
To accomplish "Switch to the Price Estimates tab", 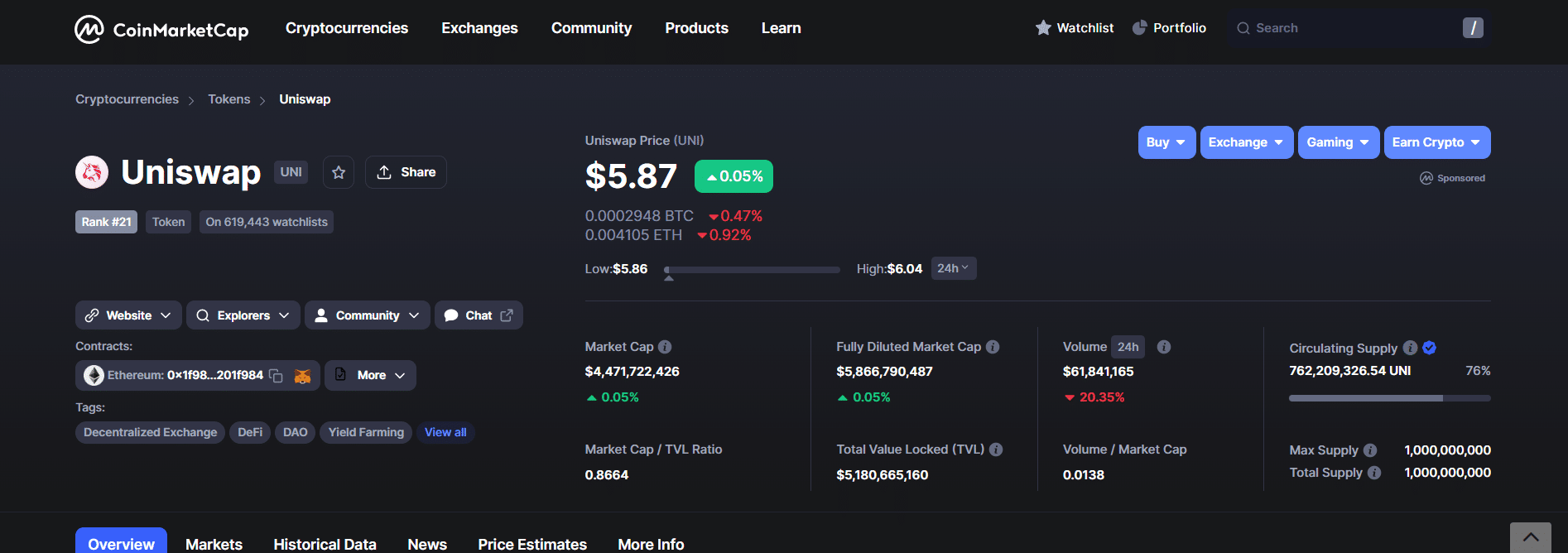I will pyautogui.click(x=532, y=544).
